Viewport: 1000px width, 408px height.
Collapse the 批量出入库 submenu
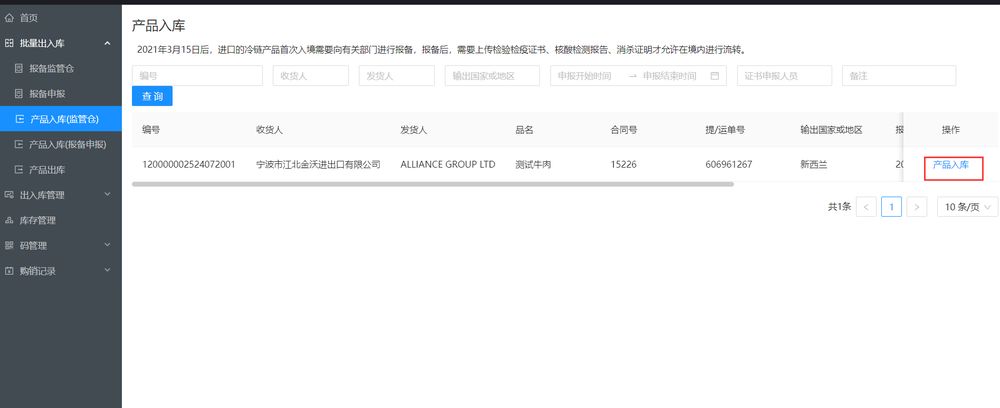click(107, 43)
